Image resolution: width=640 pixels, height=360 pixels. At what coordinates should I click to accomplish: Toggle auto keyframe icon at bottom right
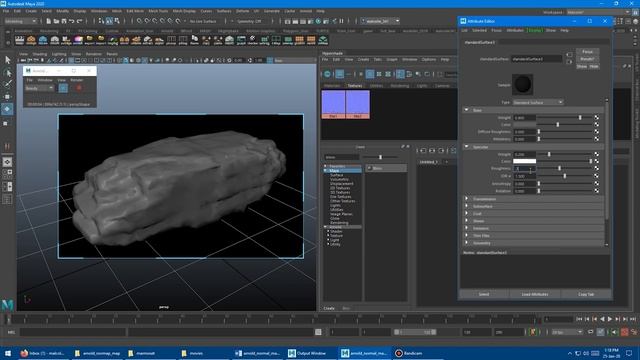tap(624, 332)
